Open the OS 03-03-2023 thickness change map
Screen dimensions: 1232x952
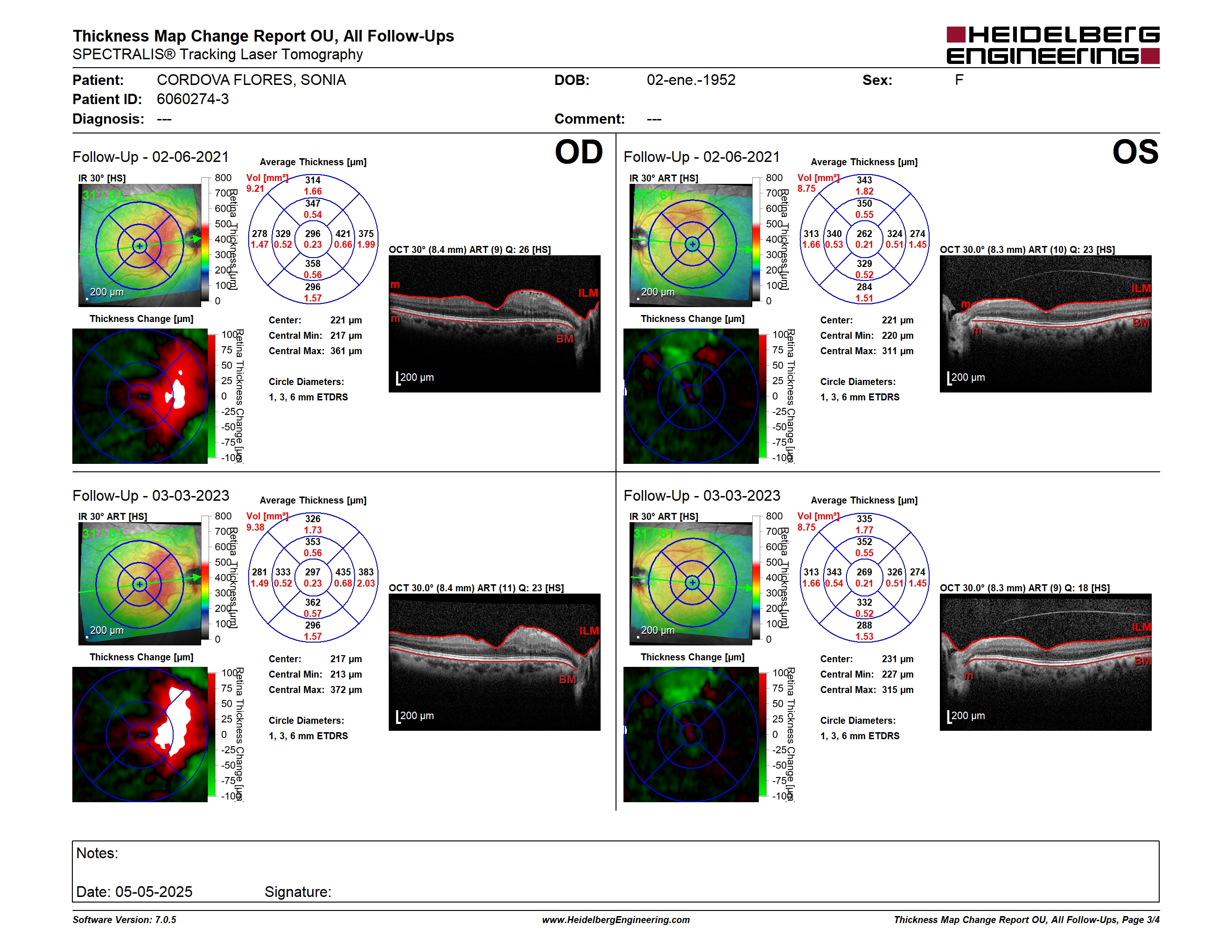(x=691, y=735)
